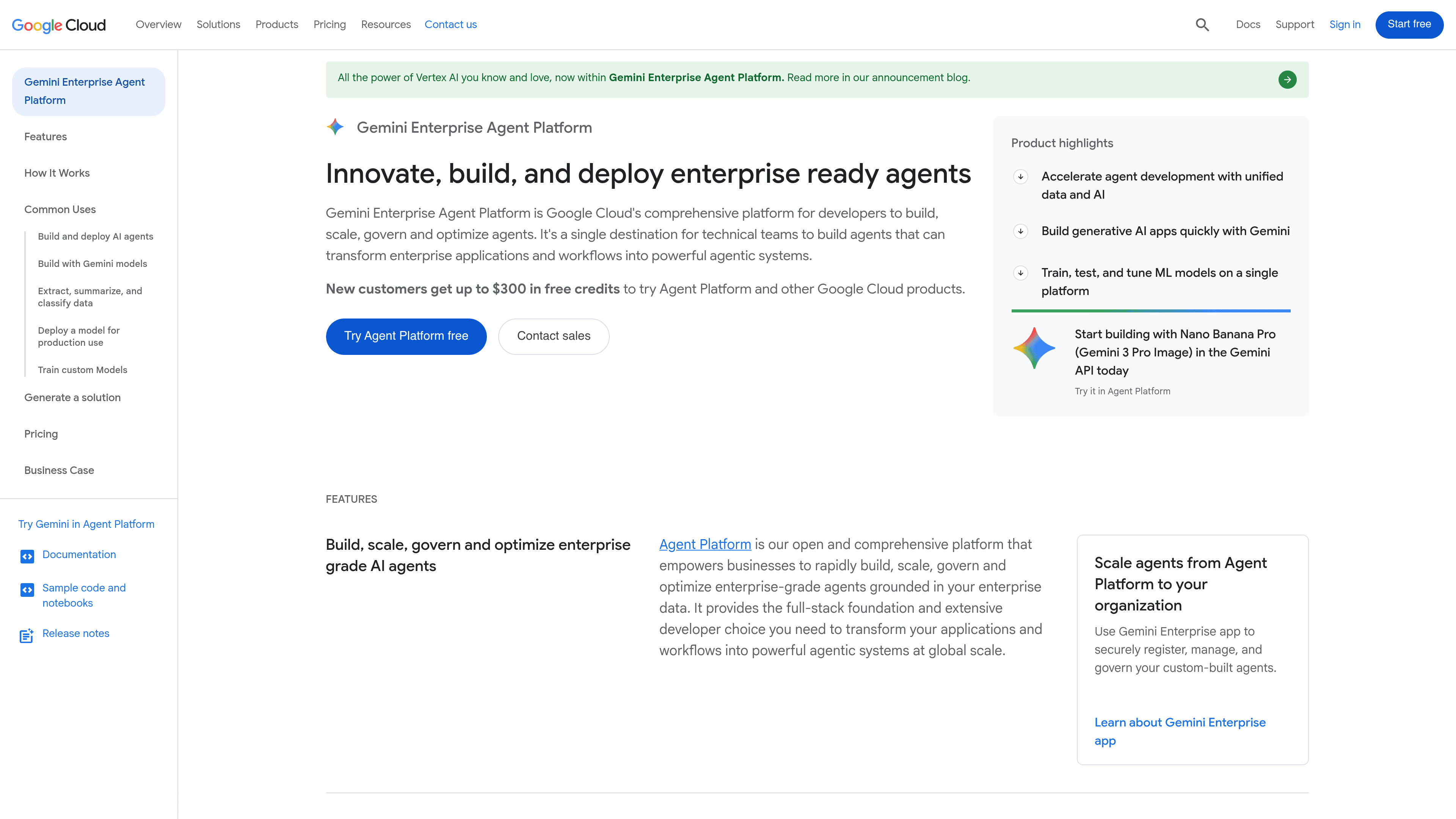Screen dimensions: 1456x819
Task: Click the Documentation code icon
Action: [x=27, y=556]
